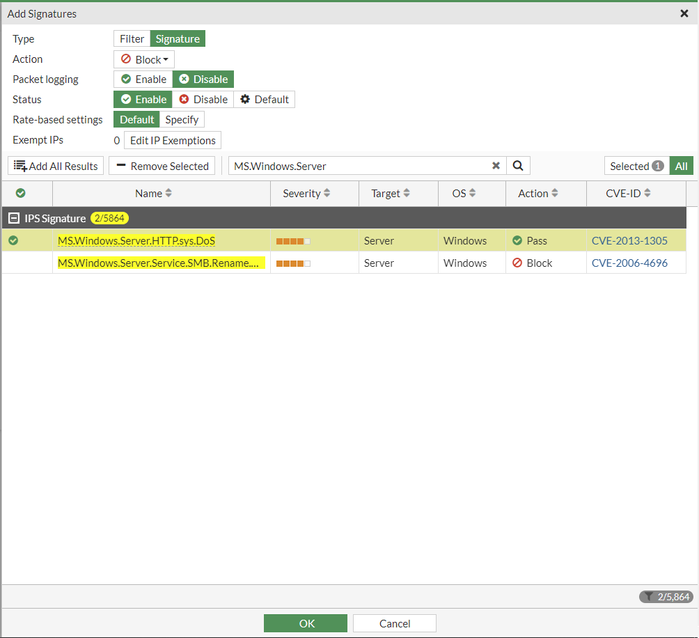Click the 2/5864 badge in group header

click(109, 218)
